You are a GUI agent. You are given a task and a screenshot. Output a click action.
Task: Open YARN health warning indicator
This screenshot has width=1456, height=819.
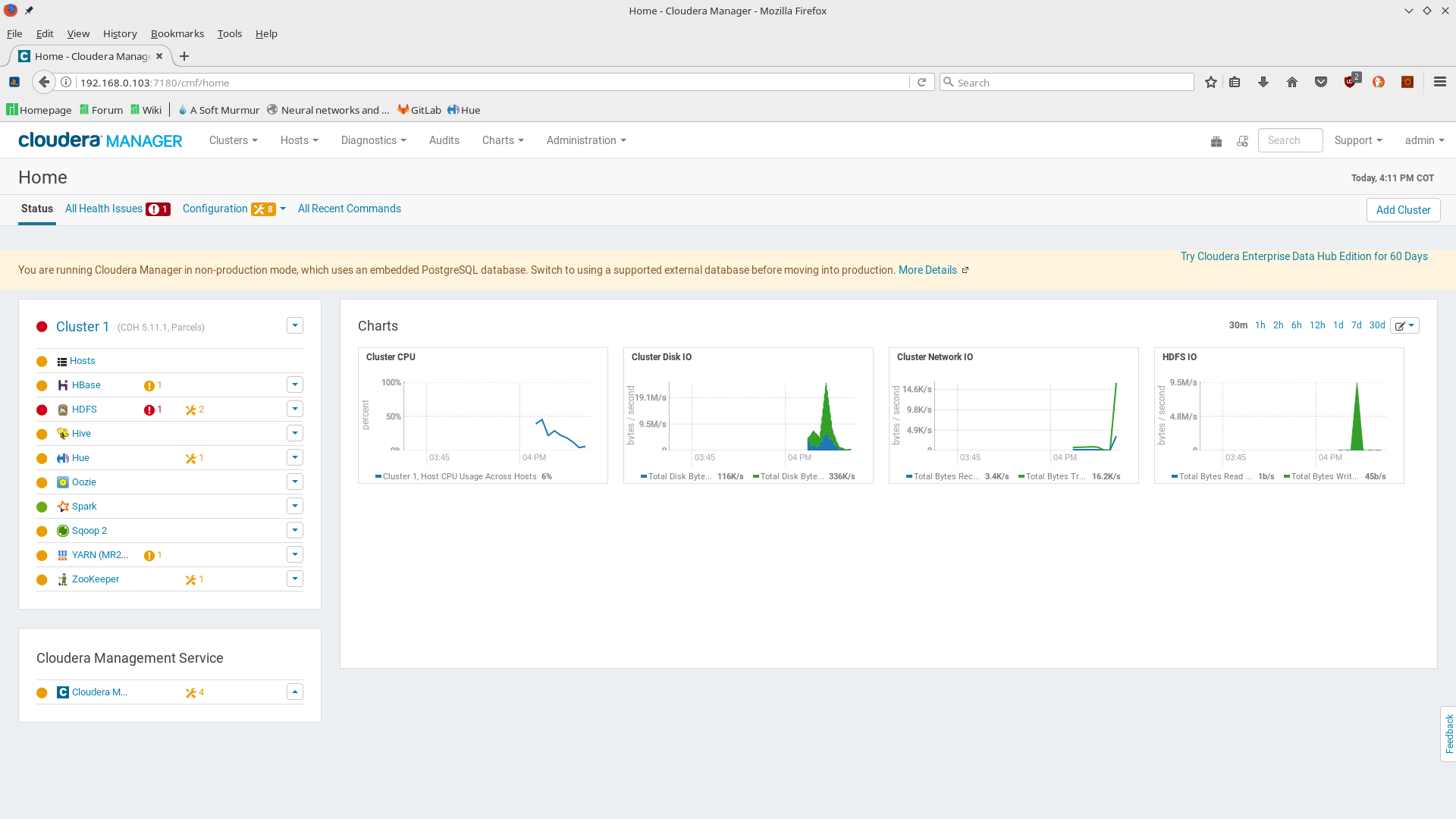pos(153,555)
